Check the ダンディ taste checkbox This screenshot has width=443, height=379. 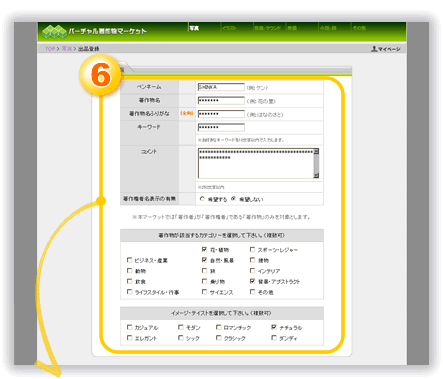(274, 338)
